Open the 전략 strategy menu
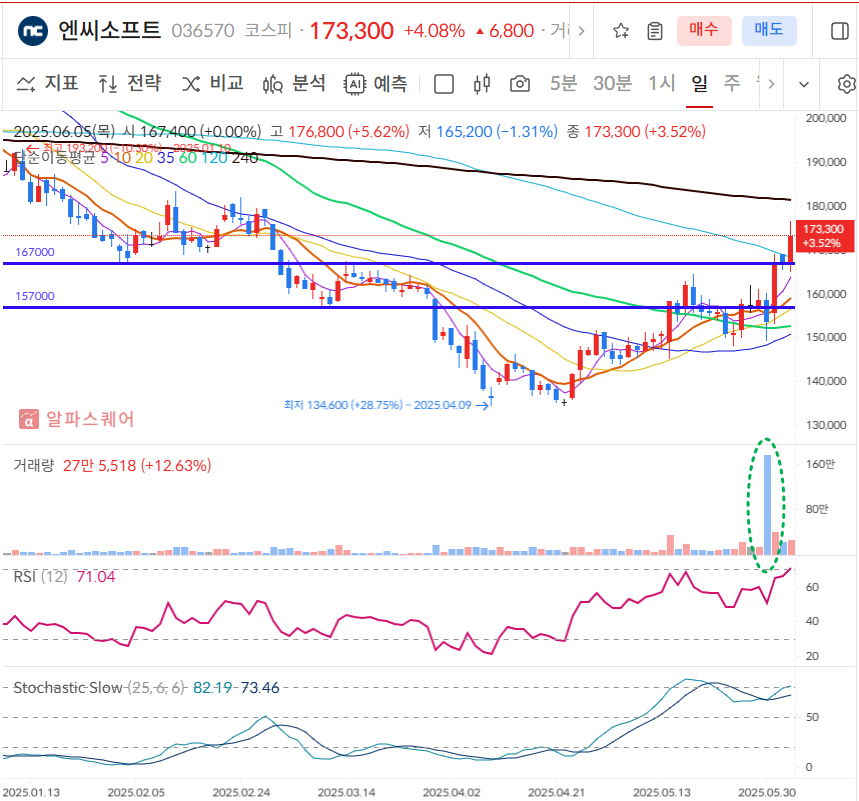 pyautogui.click(x=130, y=84)
